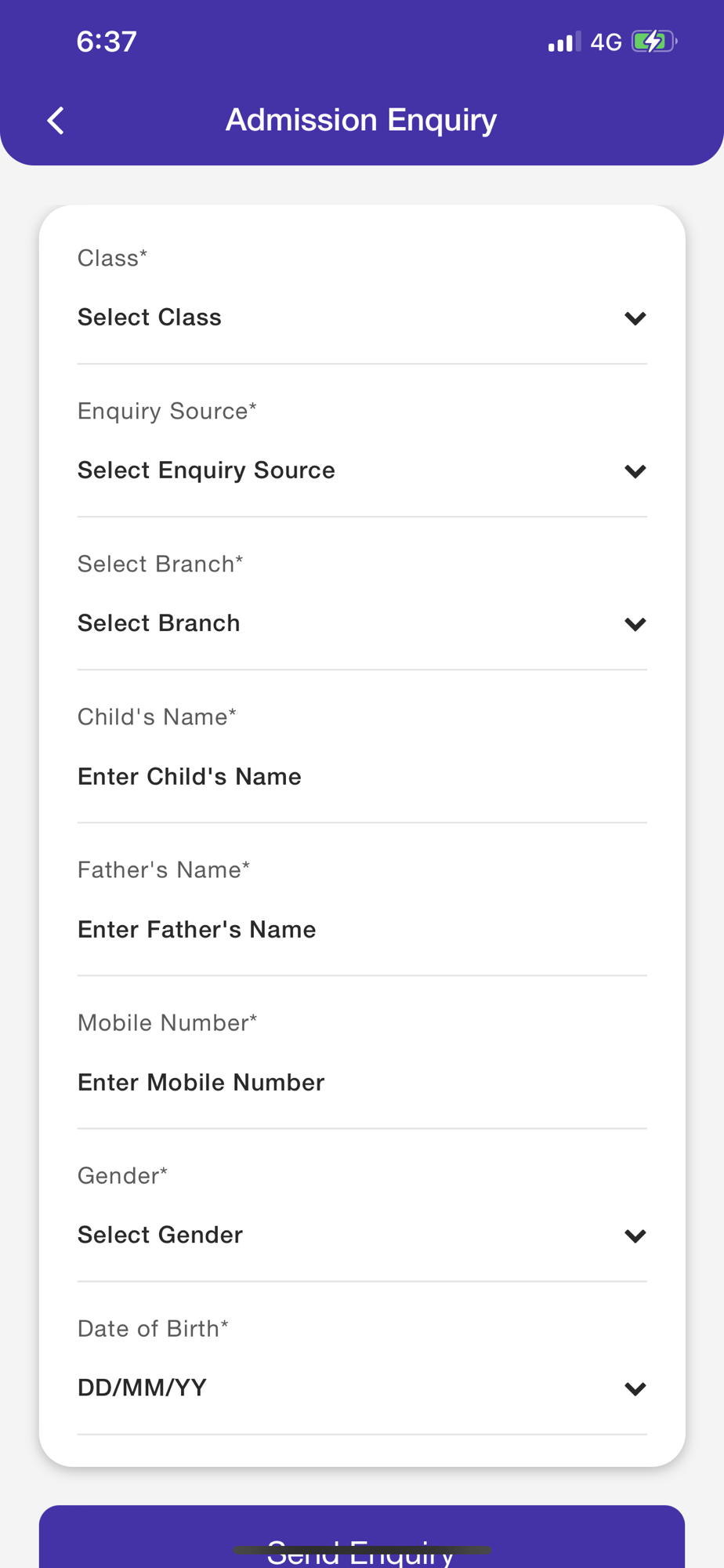724x1568 pixels.
Task: Tap the Admission Enquiry header title
Action: (361, 120)
